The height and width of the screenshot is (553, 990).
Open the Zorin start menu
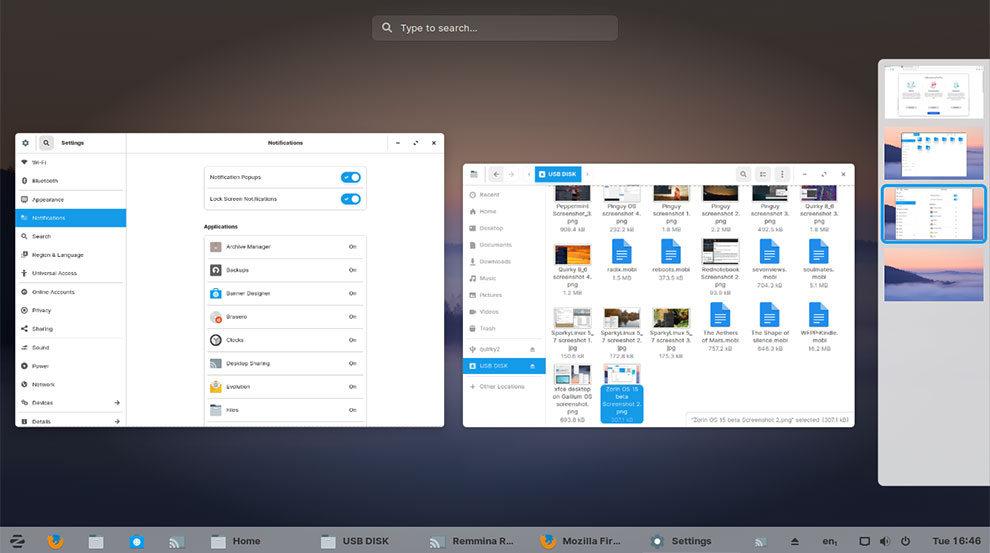tap(19, 541)
